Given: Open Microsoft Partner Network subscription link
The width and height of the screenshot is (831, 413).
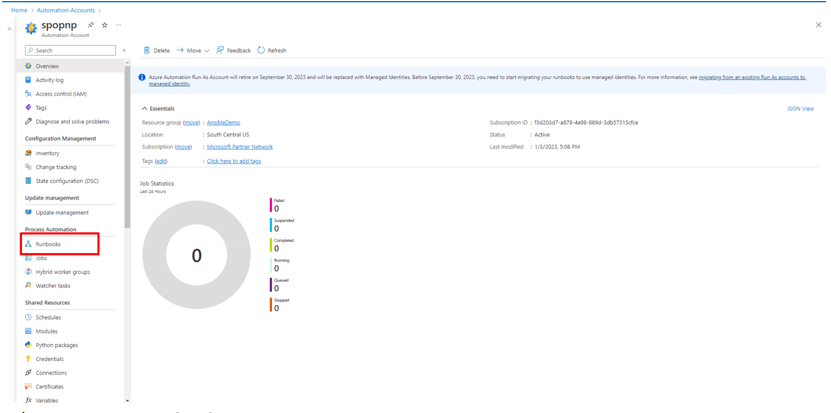Looking at the screenshot, I should click(240, 147).
